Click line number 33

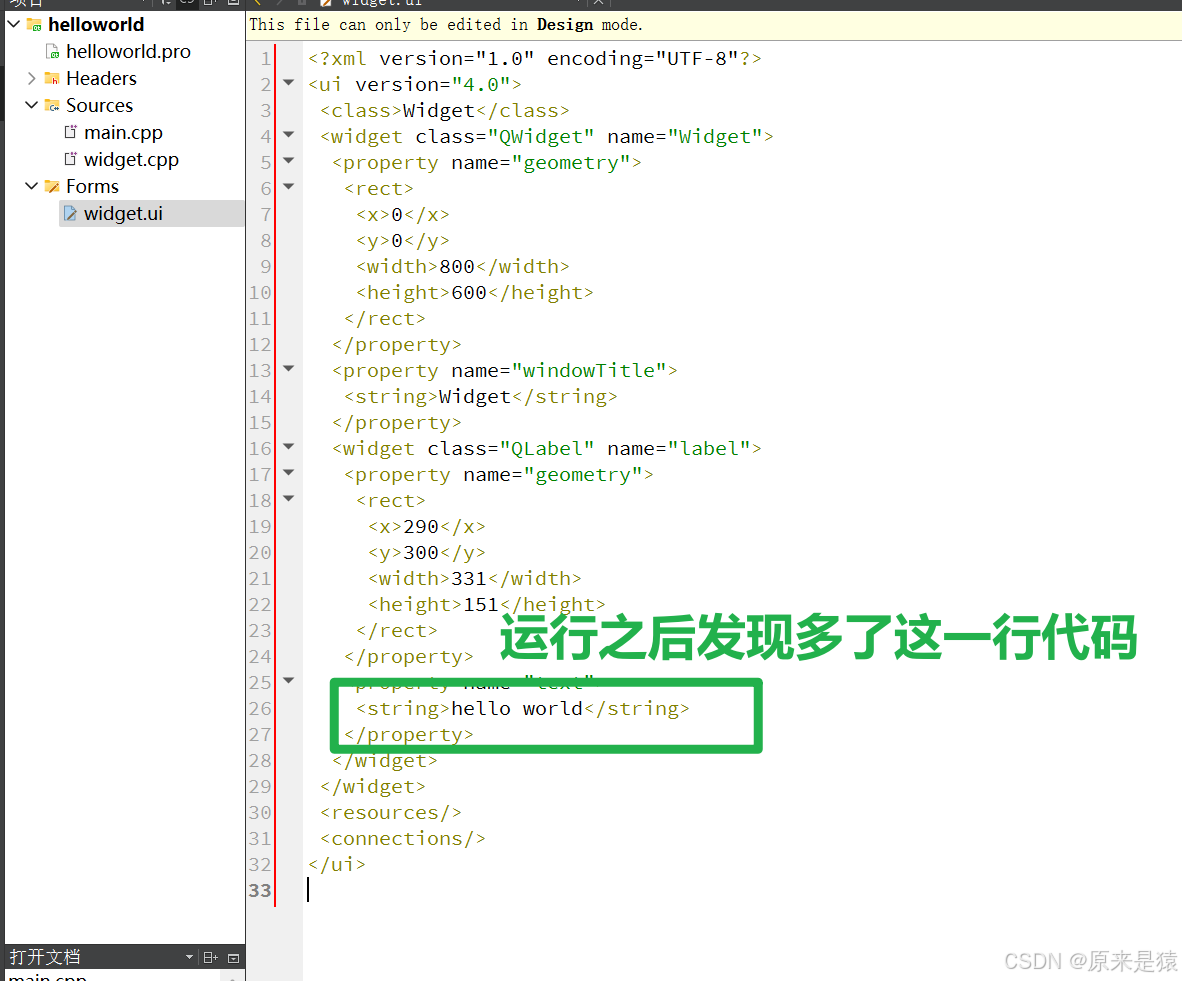[259, 891]
